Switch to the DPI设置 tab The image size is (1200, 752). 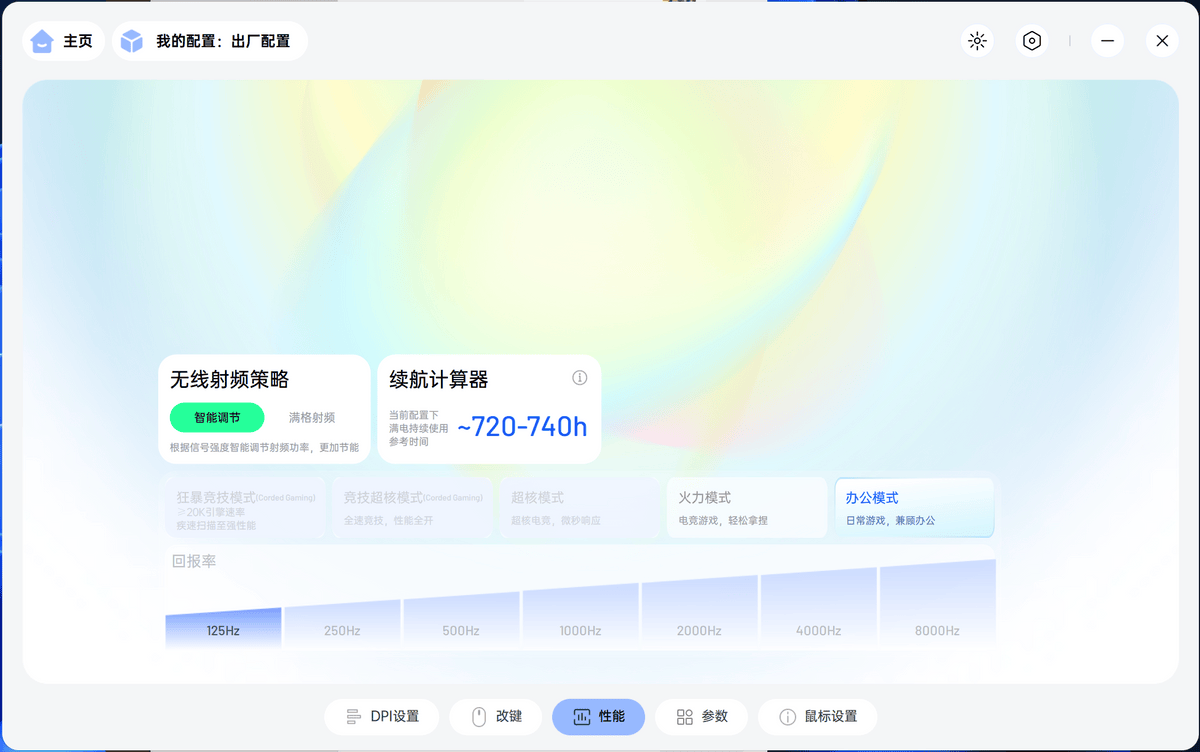(x=382, y=717)
